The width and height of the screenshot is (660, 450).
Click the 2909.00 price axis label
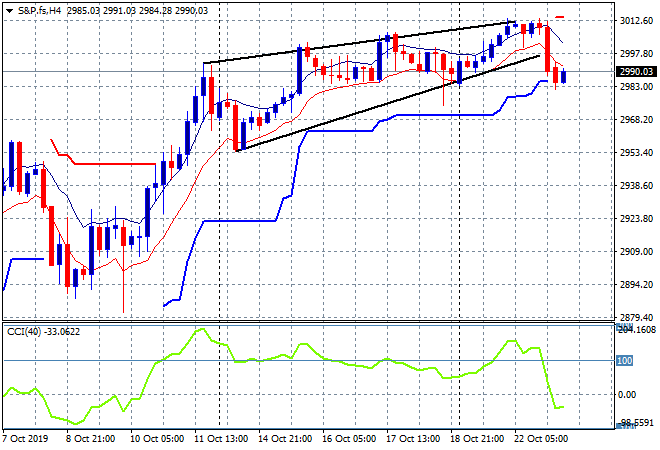636,252
